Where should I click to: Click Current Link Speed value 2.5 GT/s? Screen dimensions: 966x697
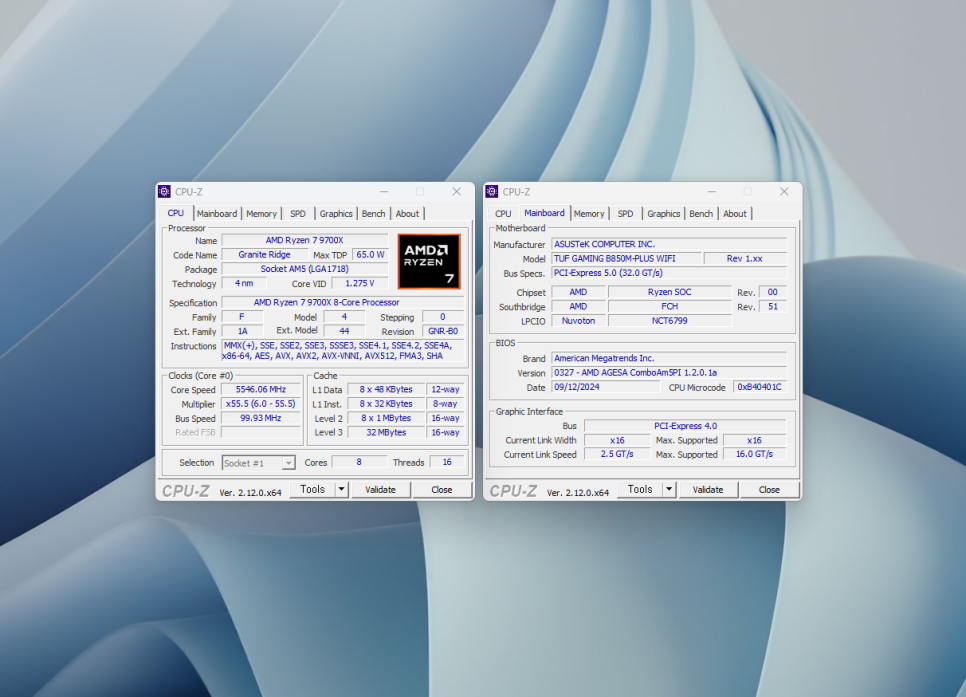coord(617,454)
